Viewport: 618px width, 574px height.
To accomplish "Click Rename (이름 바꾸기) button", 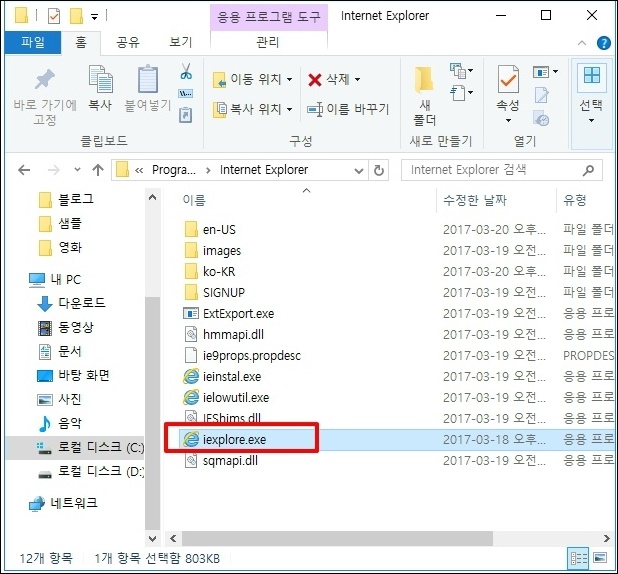I will [x=348, y=109].
